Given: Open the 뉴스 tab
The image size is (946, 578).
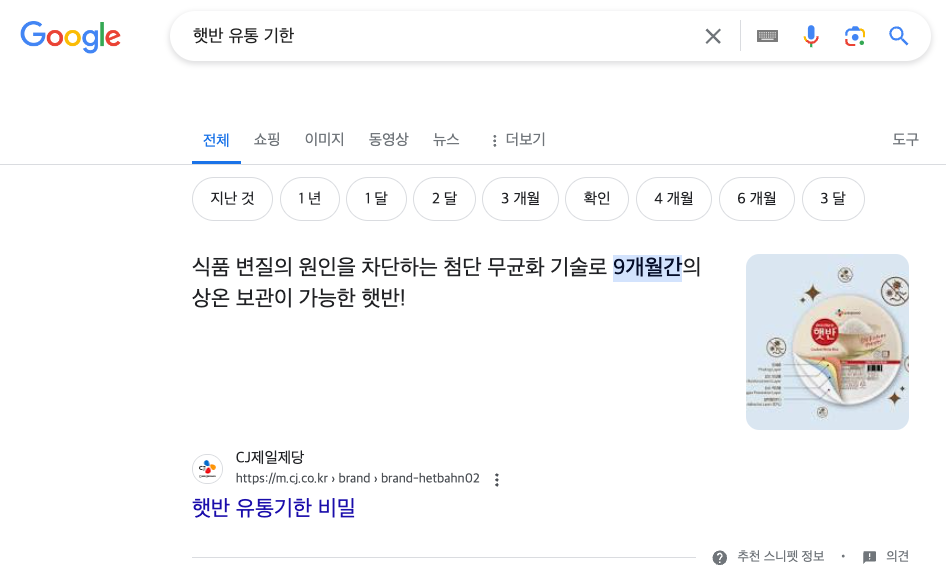Looking at the screenshot, I should coord(446,140).
